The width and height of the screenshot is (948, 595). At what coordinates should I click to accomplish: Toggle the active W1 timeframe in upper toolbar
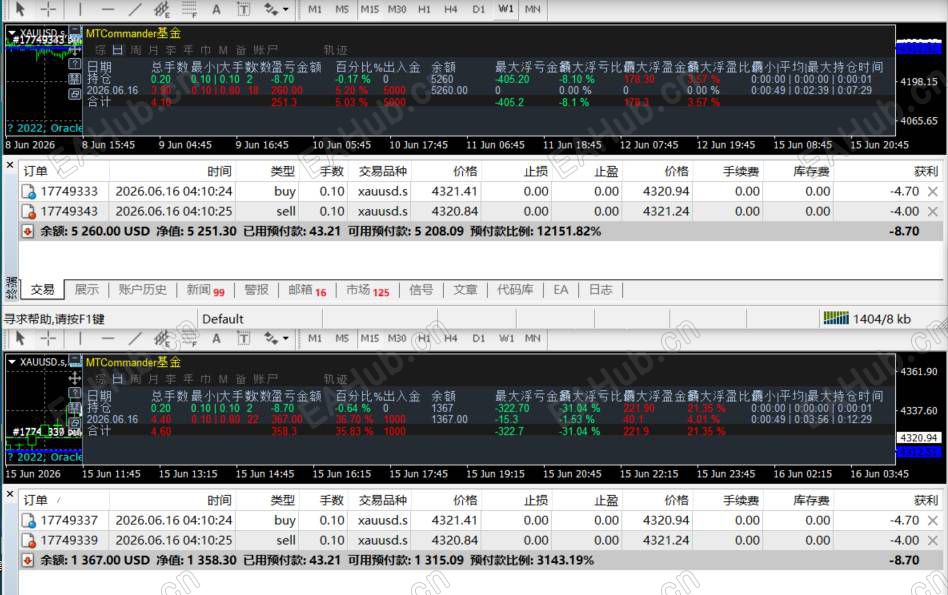(506, 9)
